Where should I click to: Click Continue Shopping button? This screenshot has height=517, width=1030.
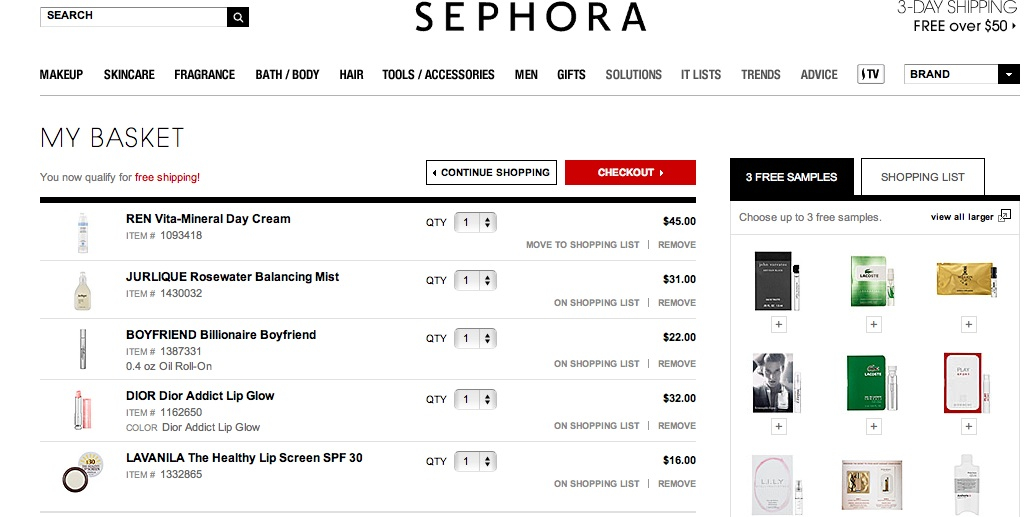490,172
